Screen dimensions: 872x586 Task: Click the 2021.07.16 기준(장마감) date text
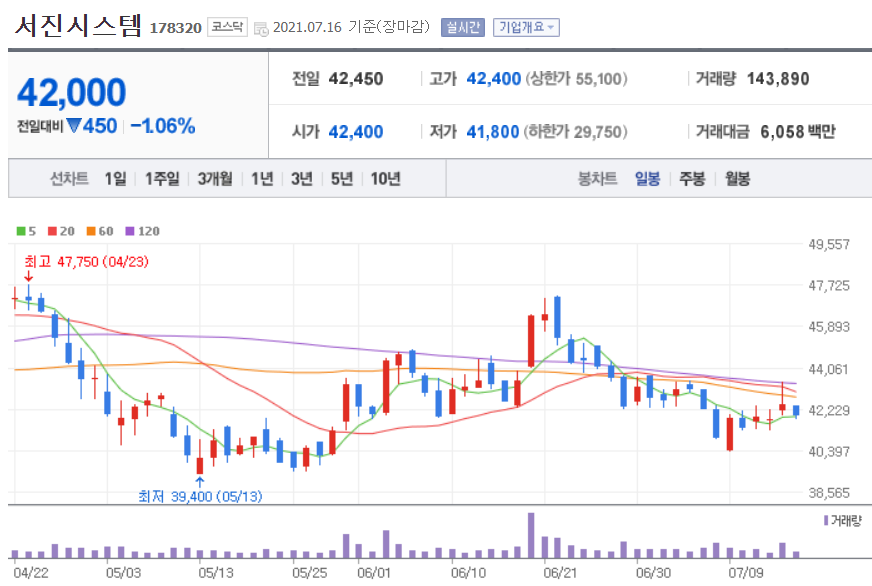tap(351, 27)
